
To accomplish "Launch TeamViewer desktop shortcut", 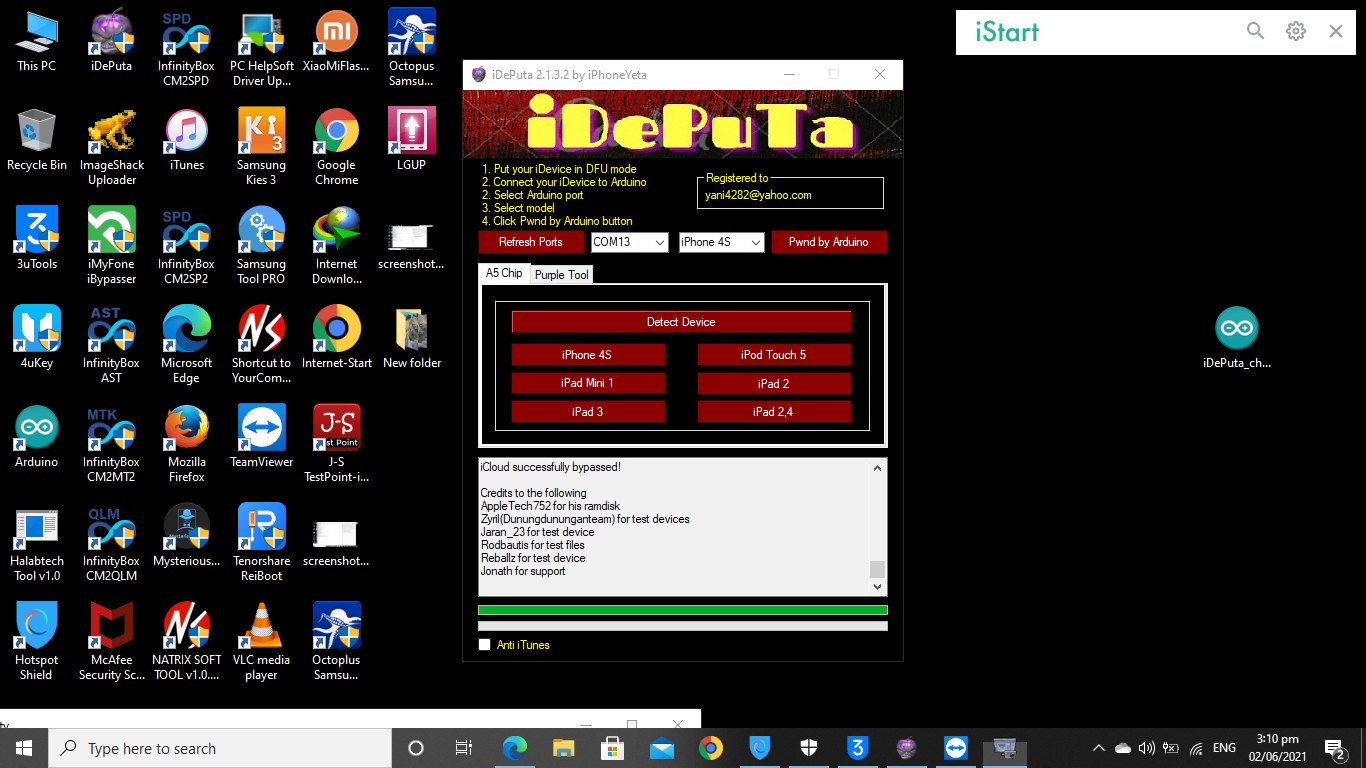I will click(x=261, y=438).
